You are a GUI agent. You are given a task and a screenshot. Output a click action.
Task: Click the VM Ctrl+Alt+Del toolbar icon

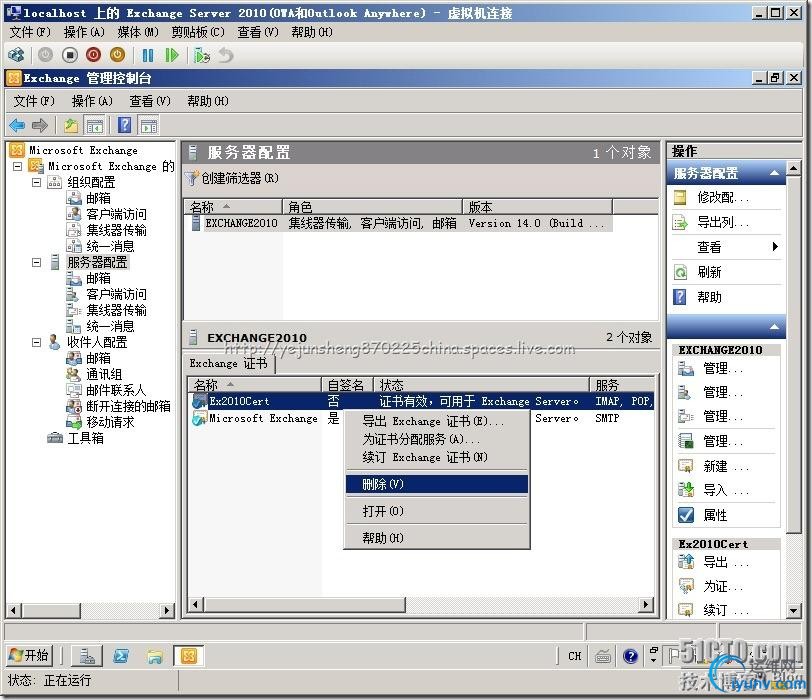coord(16,55)
